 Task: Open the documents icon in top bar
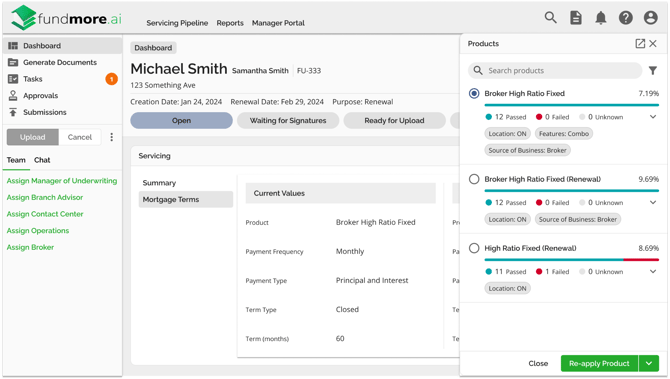coord(576,18)
